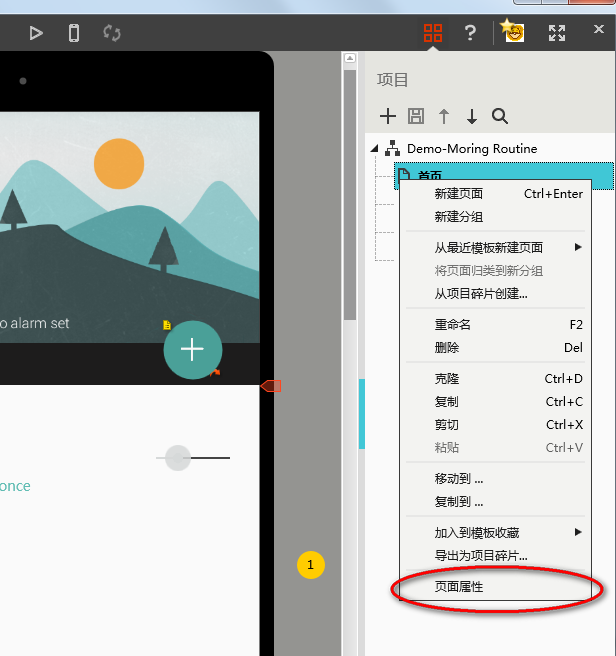Screen dimensions: 616x656
Task: Add a new page with plus icon
Action: click(x=388, y=116)
